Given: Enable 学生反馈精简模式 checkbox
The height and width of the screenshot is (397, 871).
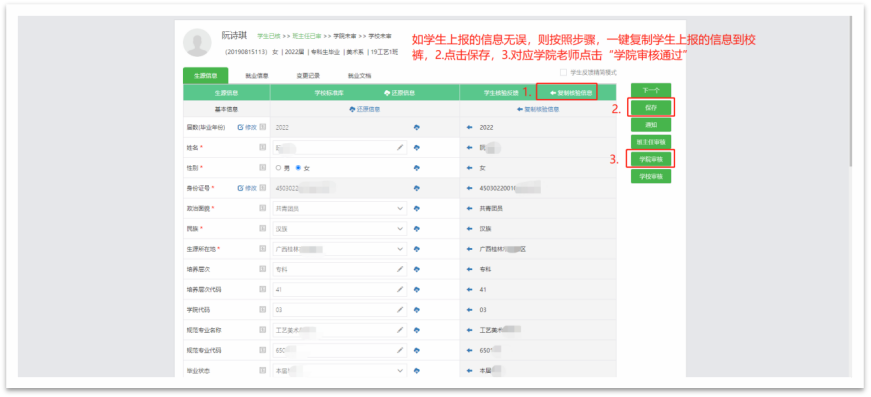Looking at the screenshot, I should 564,72.
